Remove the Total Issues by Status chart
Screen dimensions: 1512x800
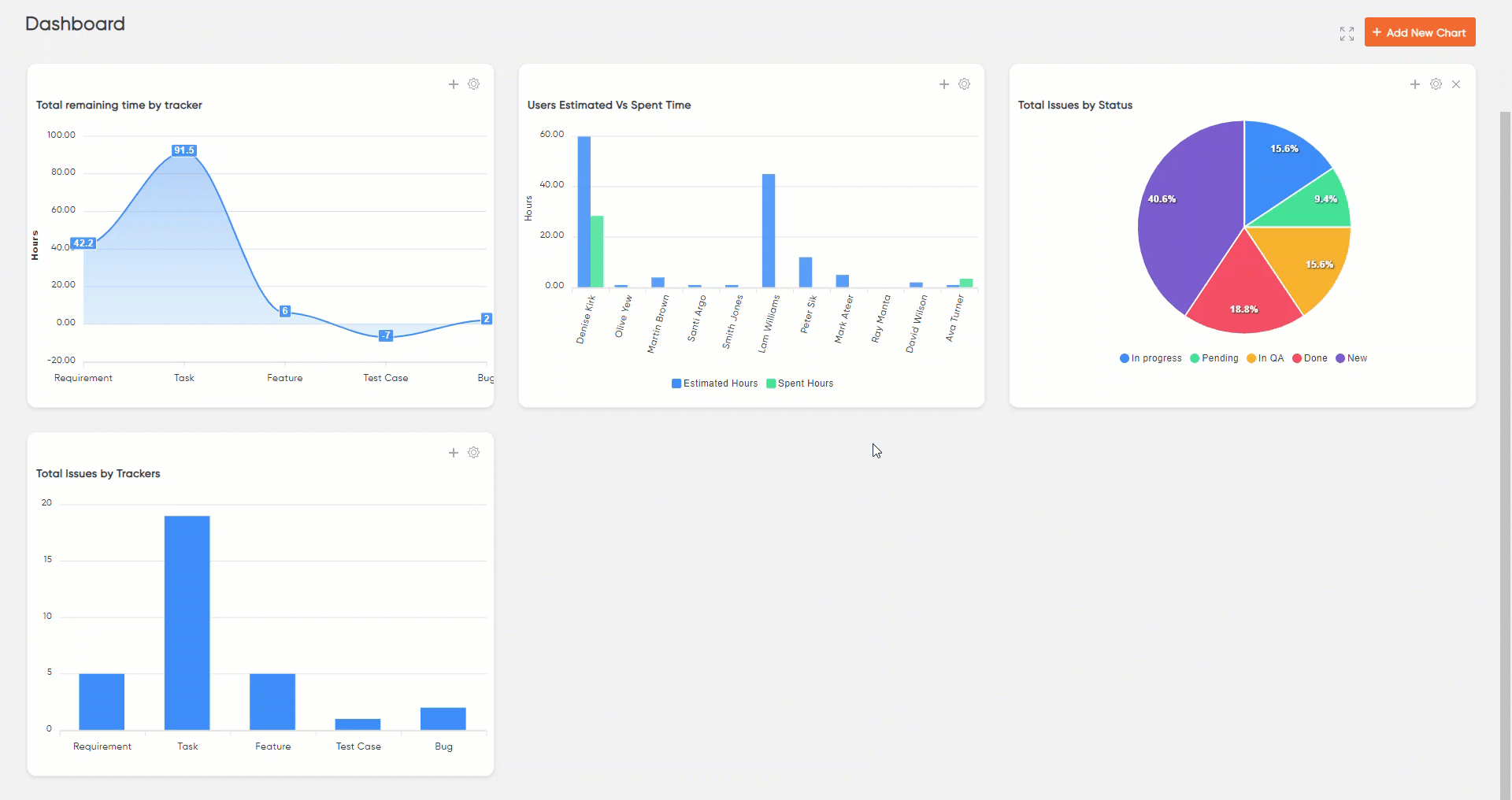pos(1456,84)
